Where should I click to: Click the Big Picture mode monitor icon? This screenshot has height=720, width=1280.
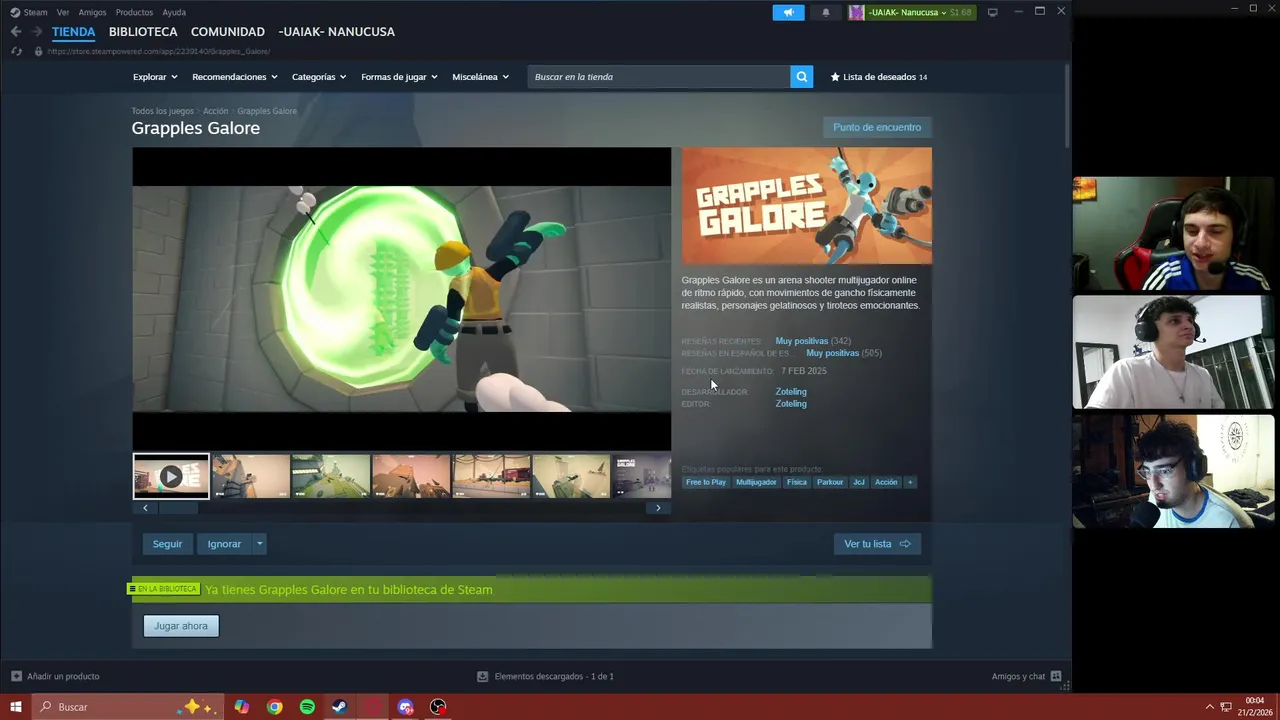click(992, 12)
